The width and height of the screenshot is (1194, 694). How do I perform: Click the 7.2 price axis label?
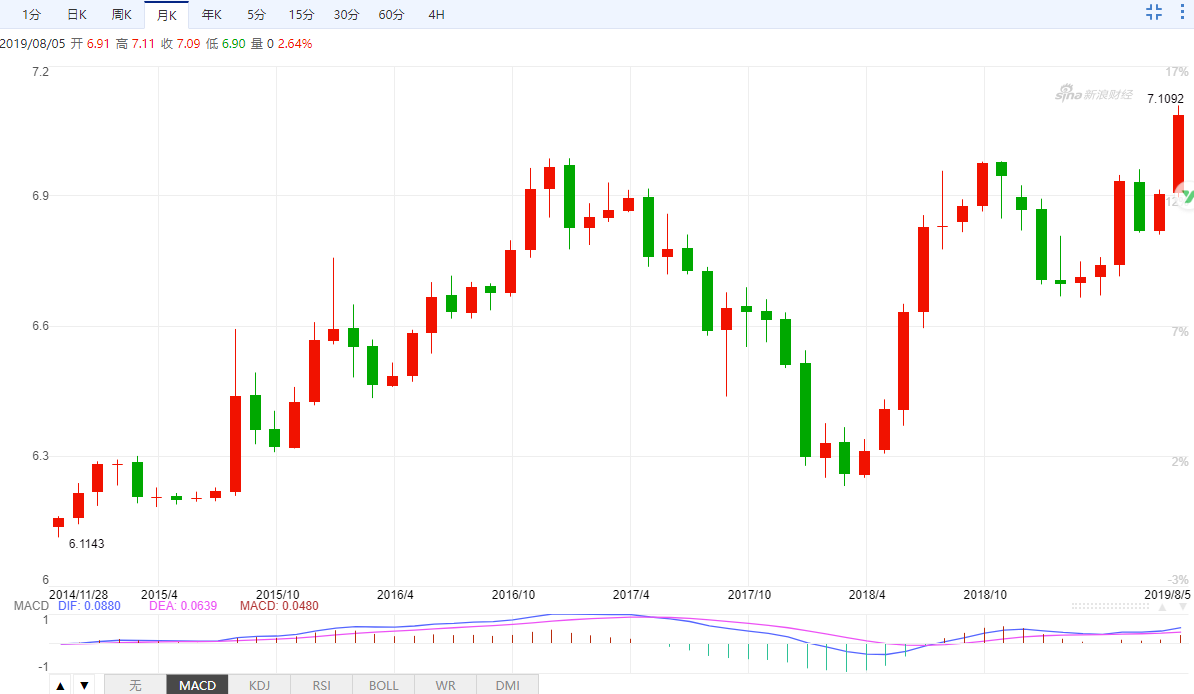pyautogui.click(x=40, y=72)
